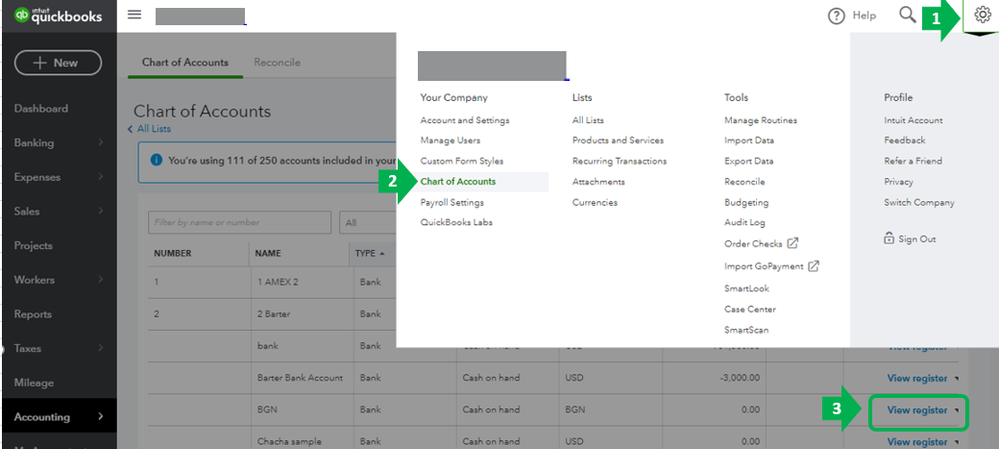This screenshot has height=449, width=999.
Task: Open Import GoPayment external link icon
Action: tap(814, 266)
